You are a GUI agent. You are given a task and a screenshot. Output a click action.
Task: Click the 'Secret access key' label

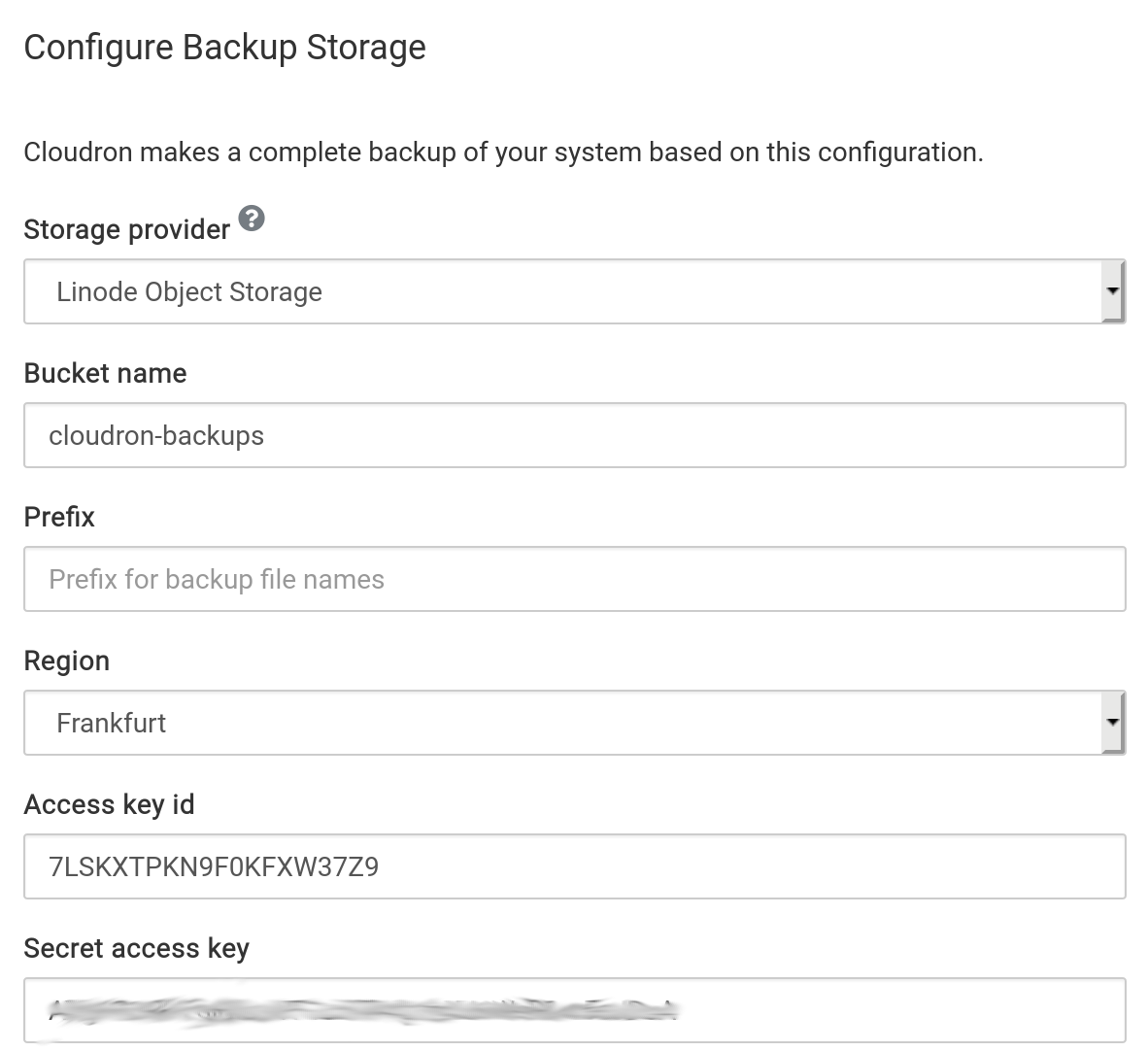click(136, 948)
